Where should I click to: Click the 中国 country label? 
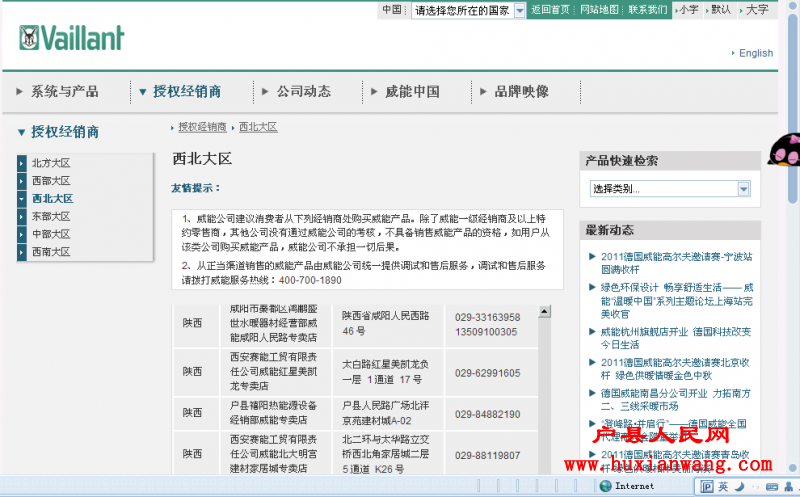[391, 10]
